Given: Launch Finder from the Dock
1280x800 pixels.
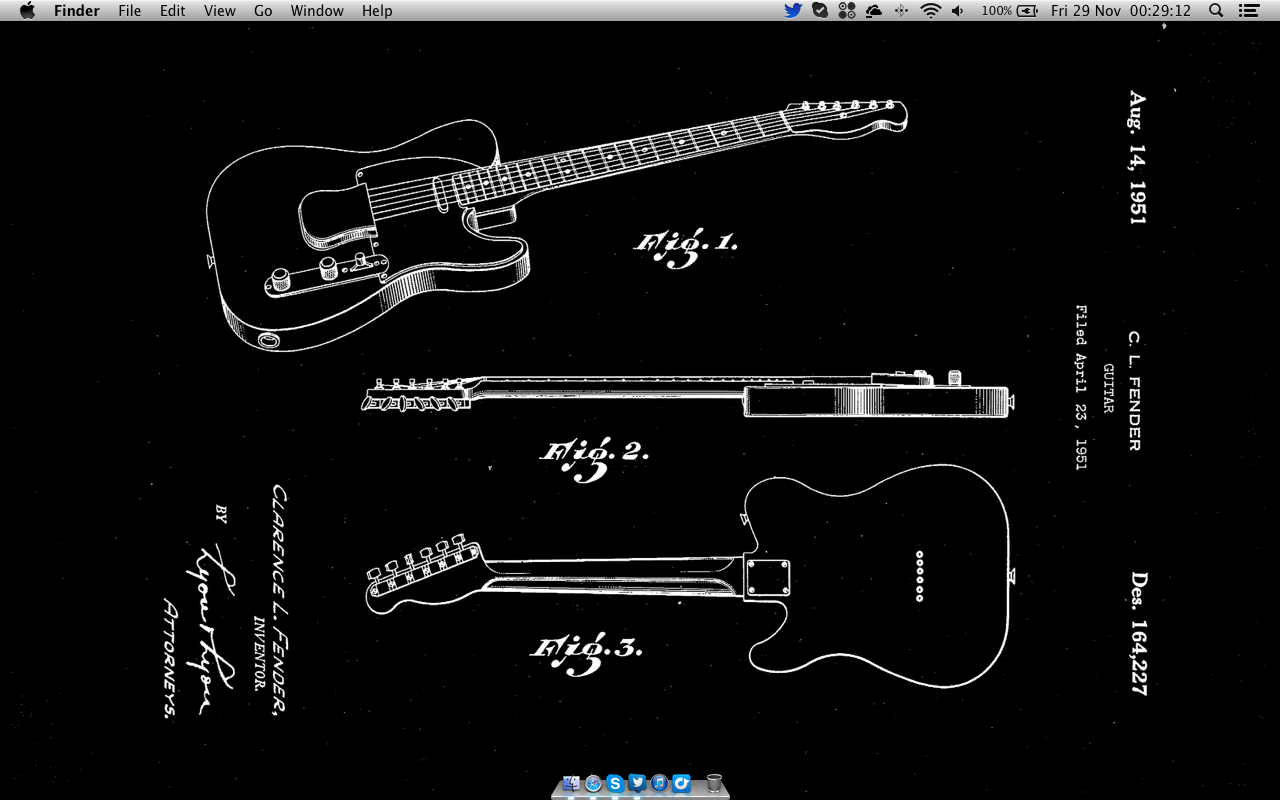Looking at the screenshot, I should (572, 783).
